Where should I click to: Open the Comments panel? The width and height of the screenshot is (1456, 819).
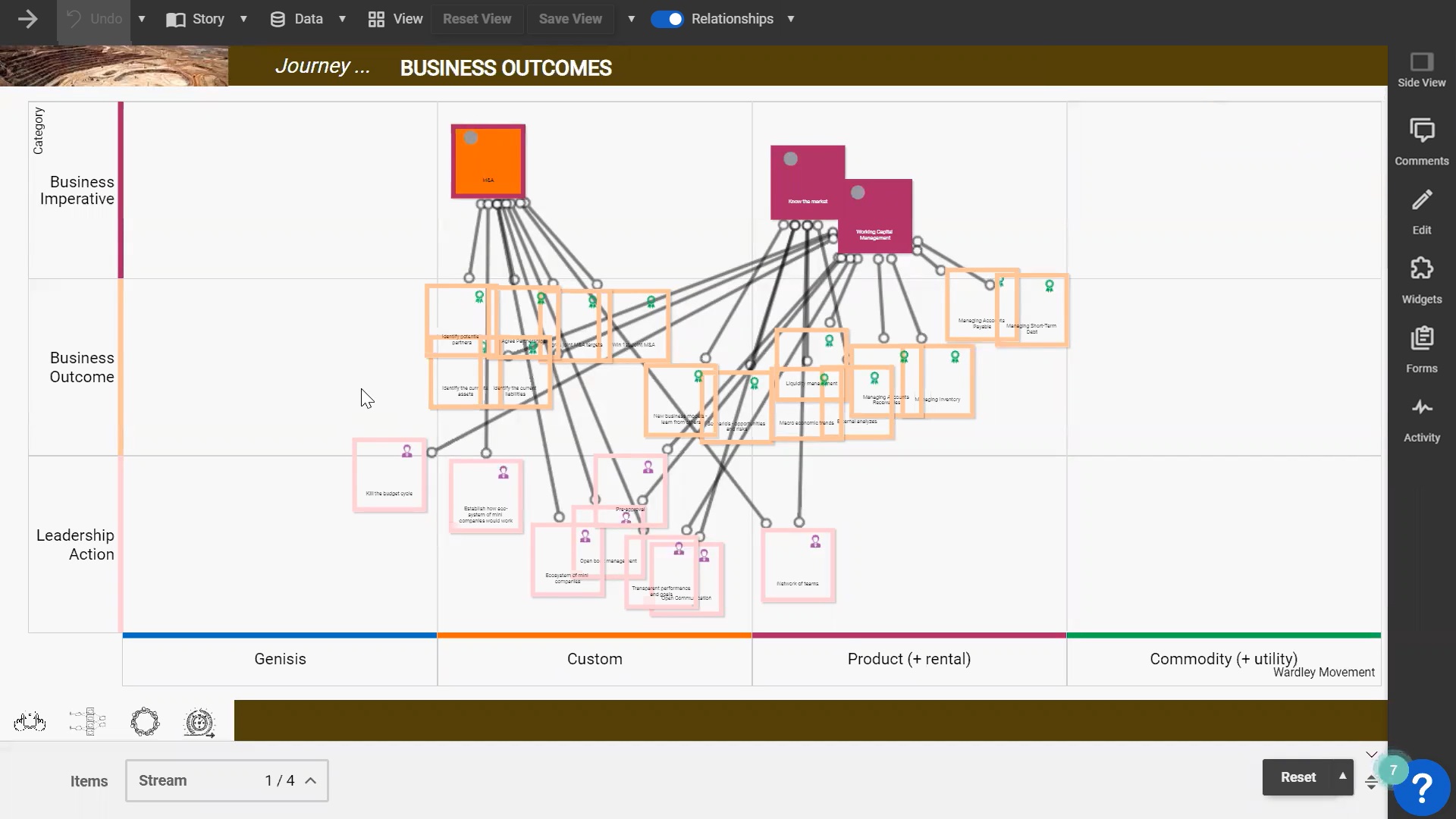point(1421,141)
